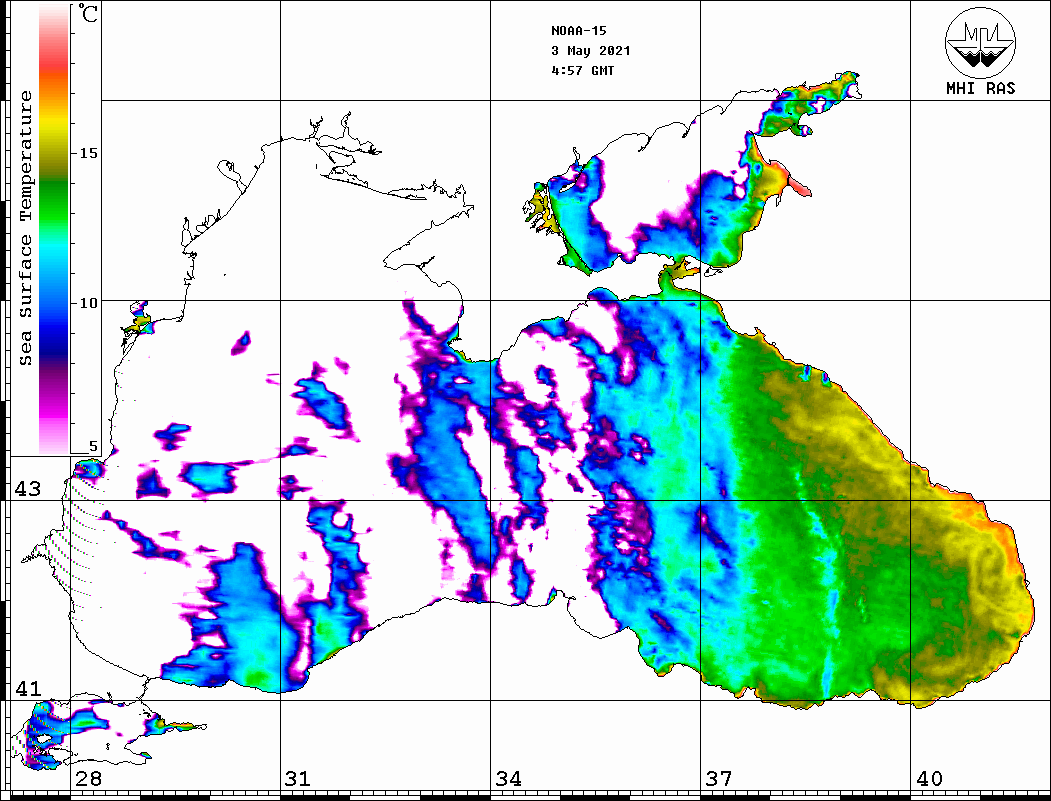Click the °C unit label
1051x801 pixels.
[x=88, y=13]
